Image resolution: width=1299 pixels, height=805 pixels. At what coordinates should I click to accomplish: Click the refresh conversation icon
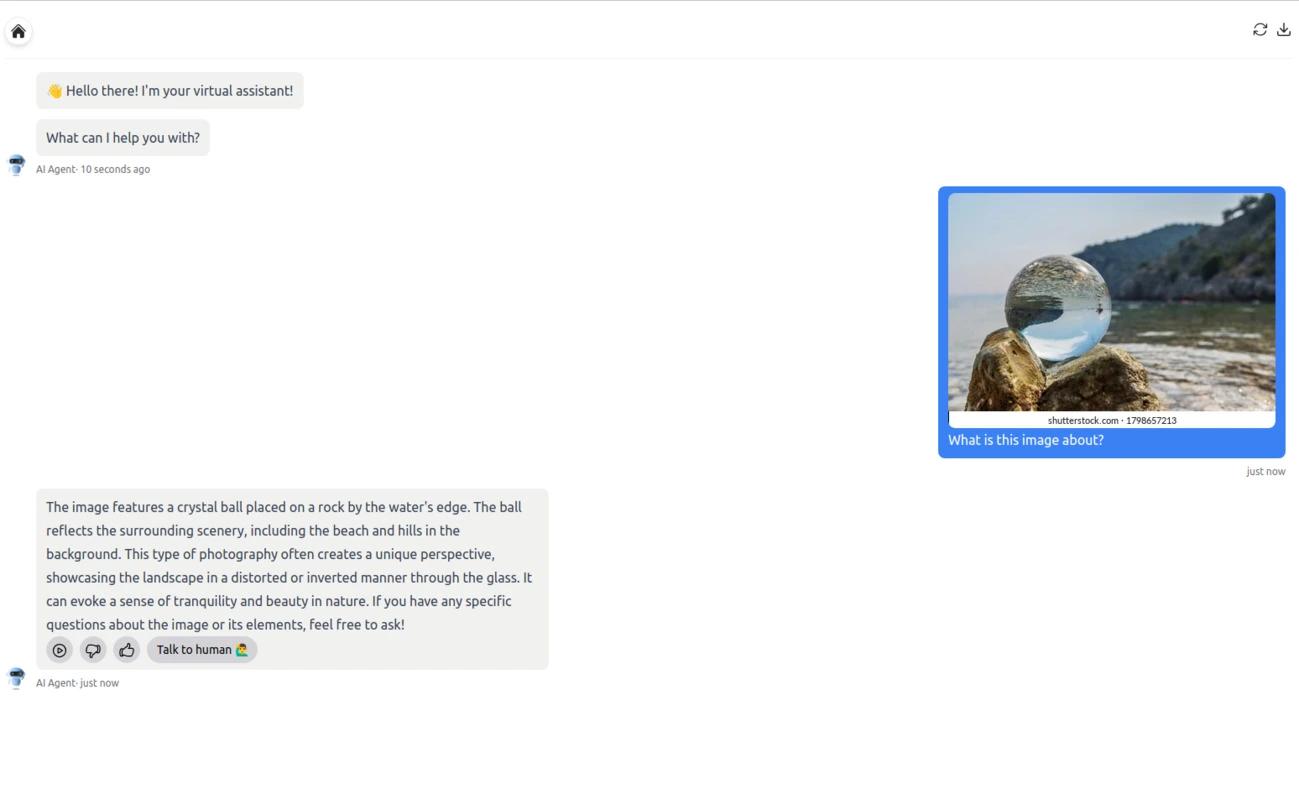pos(1260,30)
